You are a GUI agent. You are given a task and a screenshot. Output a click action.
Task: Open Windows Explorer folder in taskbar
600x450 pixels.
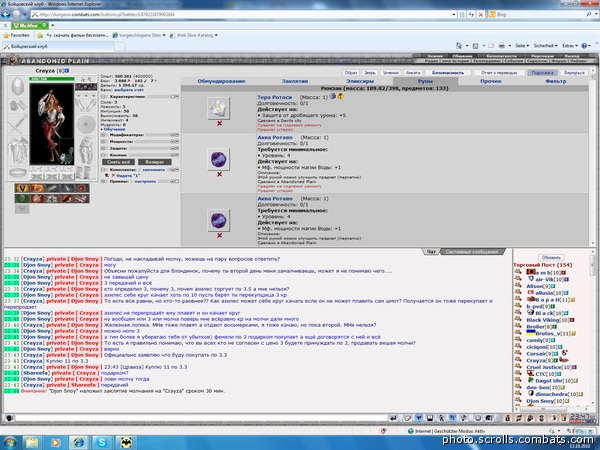pos(32,442)
